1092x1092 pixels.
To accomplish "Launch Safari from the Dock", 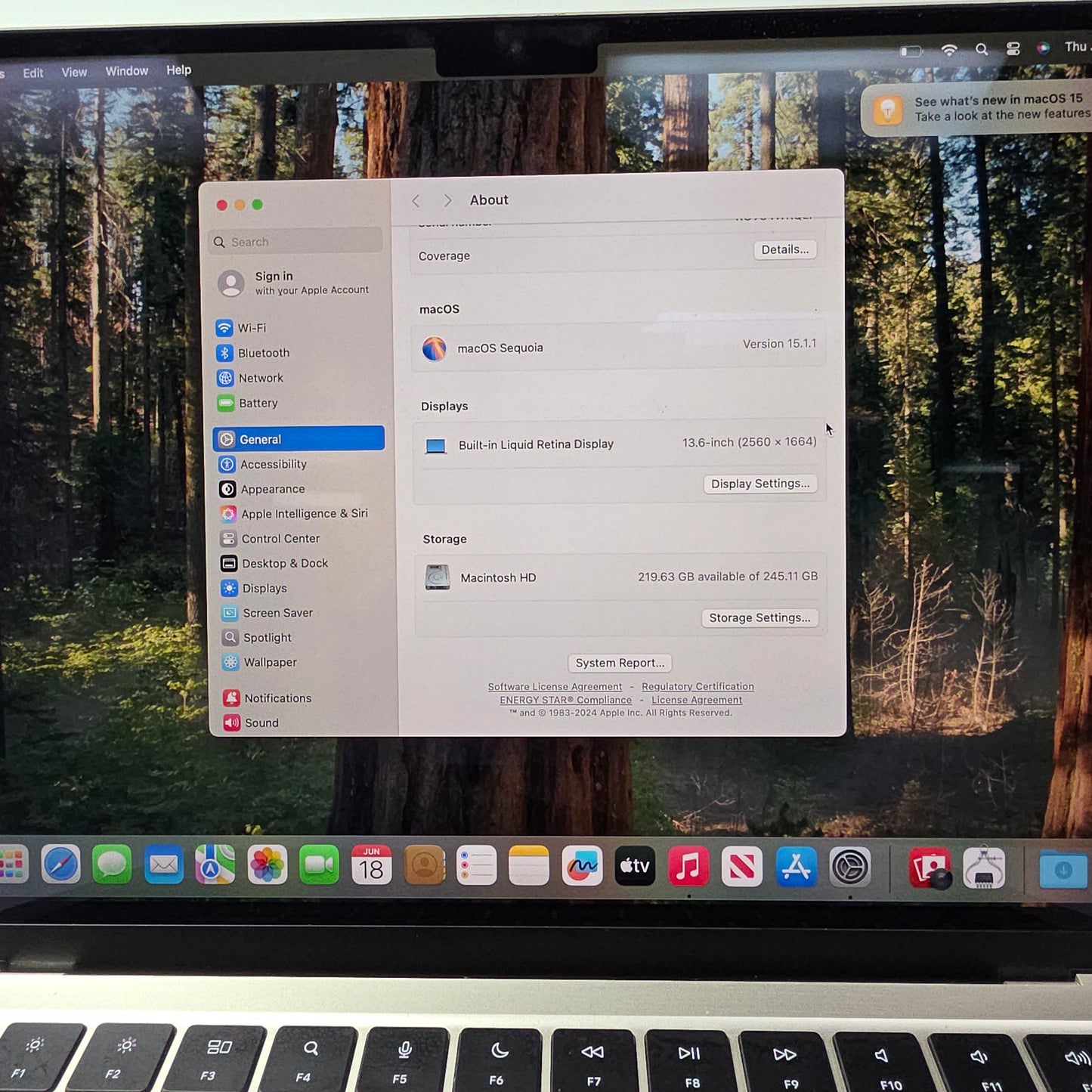I will (60, 864).
